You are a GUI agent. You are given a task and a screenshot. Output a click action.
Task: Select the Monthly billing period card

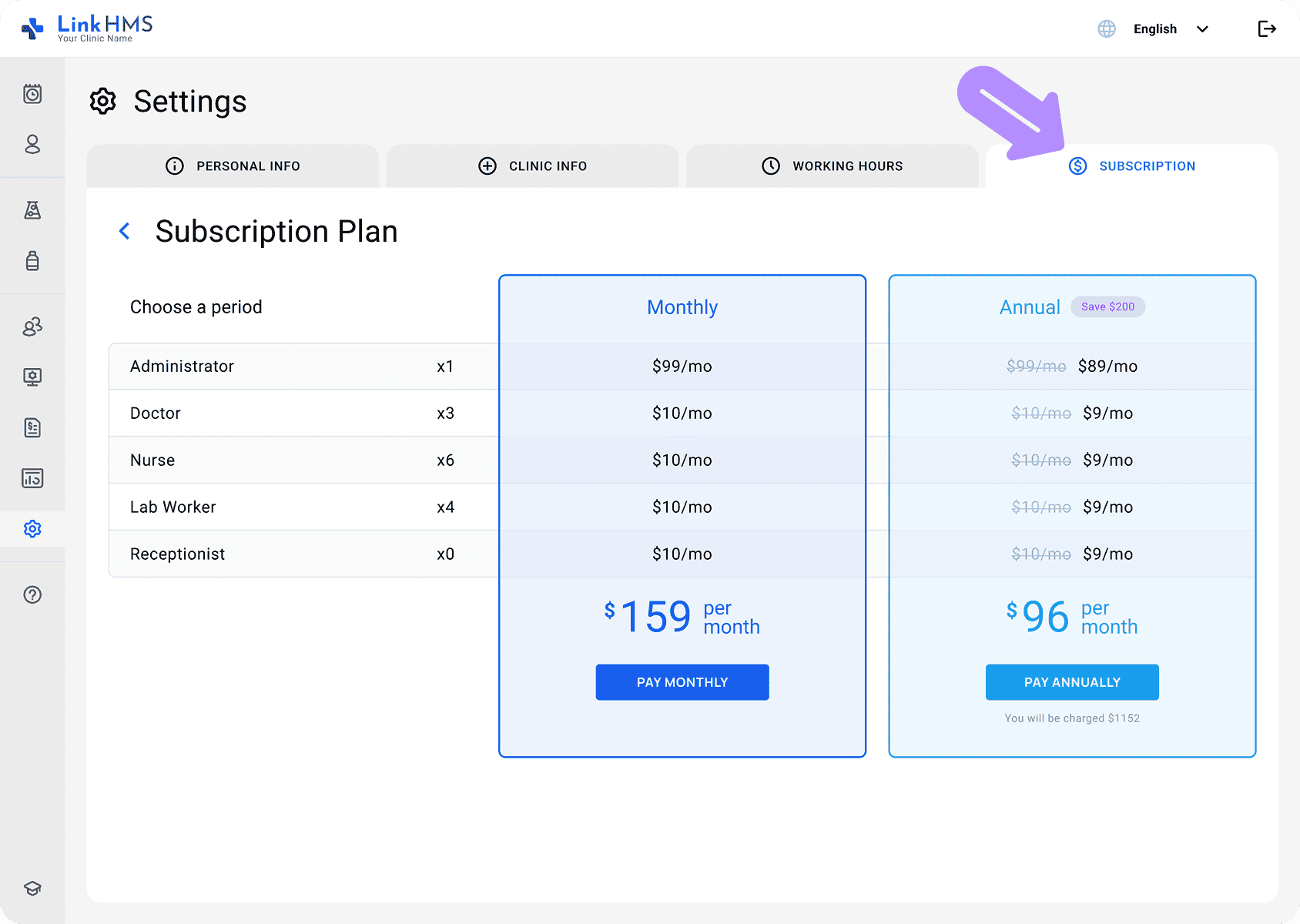682,307
